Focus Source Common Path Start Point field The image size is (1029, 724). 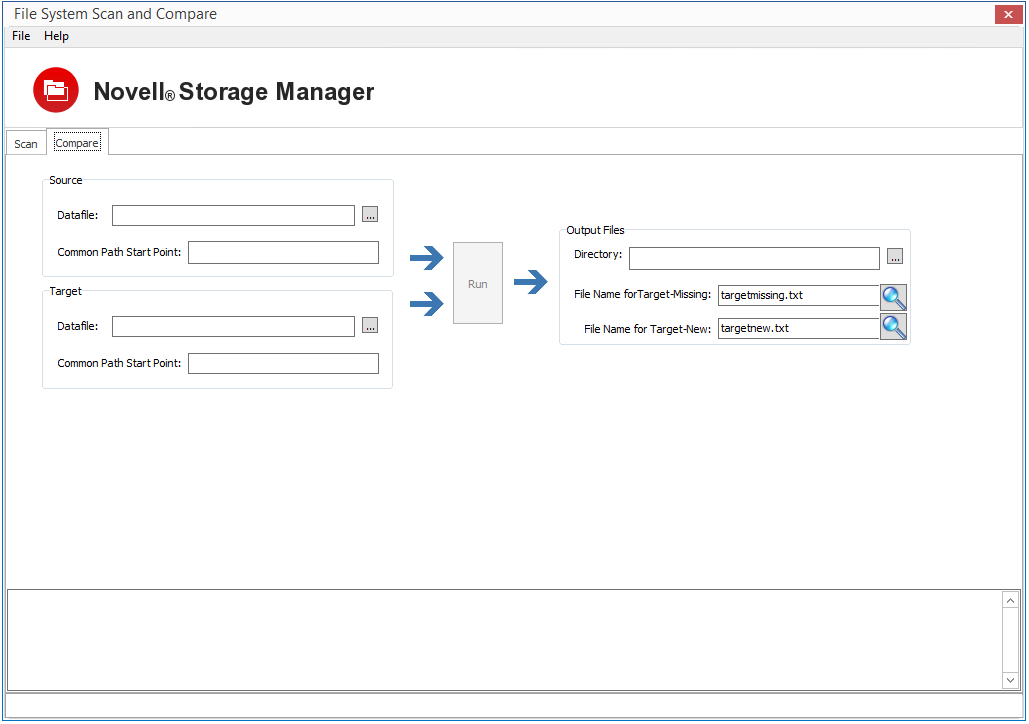pos(283,252)
